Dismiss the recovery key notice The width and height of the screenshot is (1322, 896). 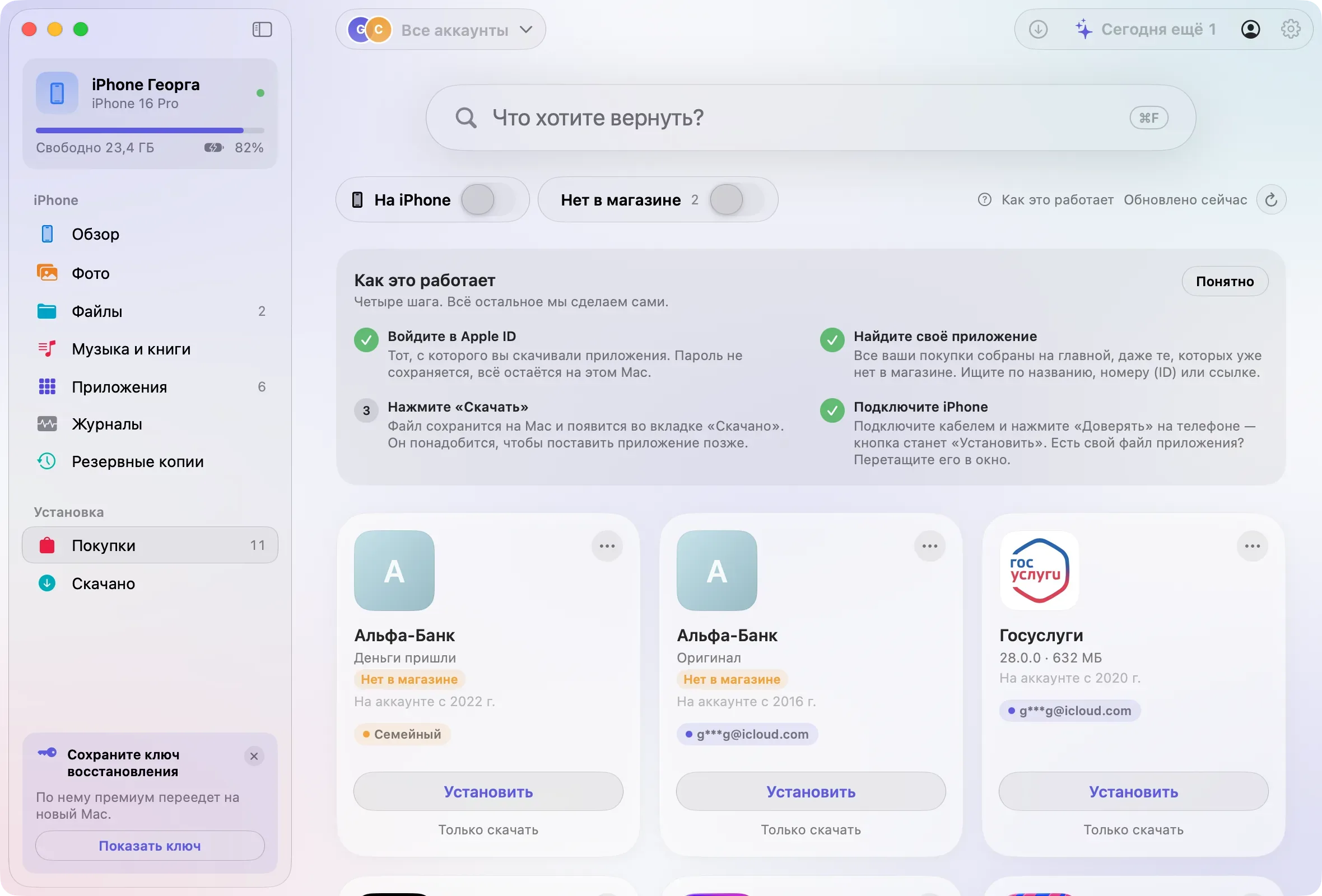(254, 756)
